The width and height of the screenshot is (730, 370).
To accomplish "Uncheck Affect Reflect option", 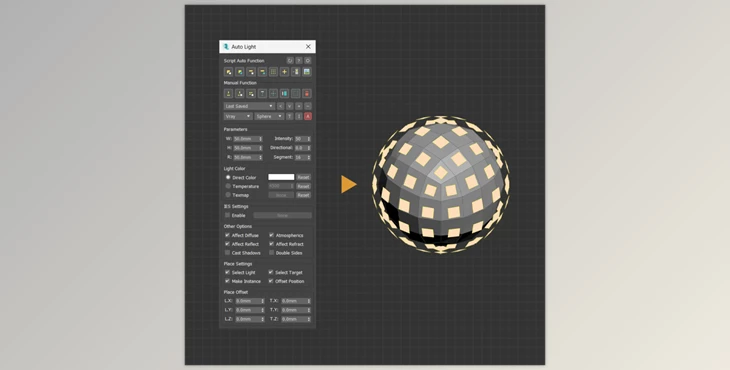I will (x=227, y=244).
